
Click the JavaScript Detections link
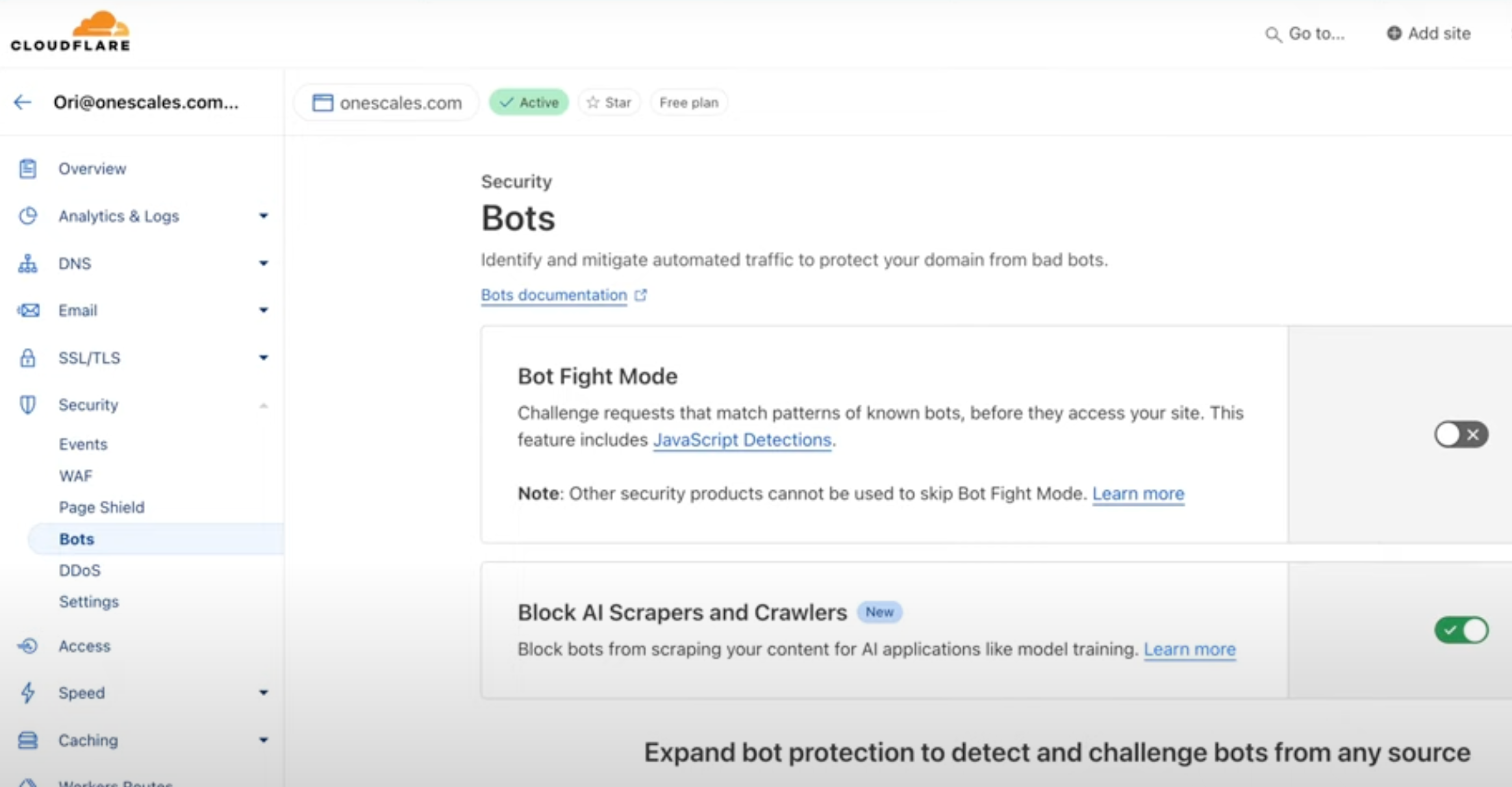click(742, 440)
